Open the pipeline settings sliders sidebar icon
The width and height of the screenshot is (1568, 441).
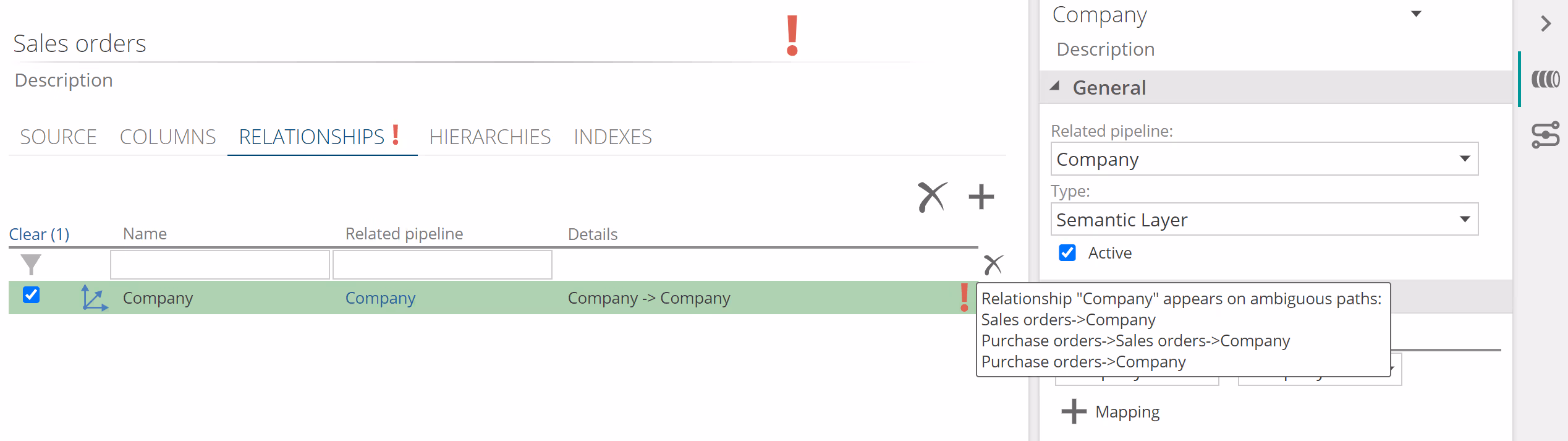coord(1545,135)
